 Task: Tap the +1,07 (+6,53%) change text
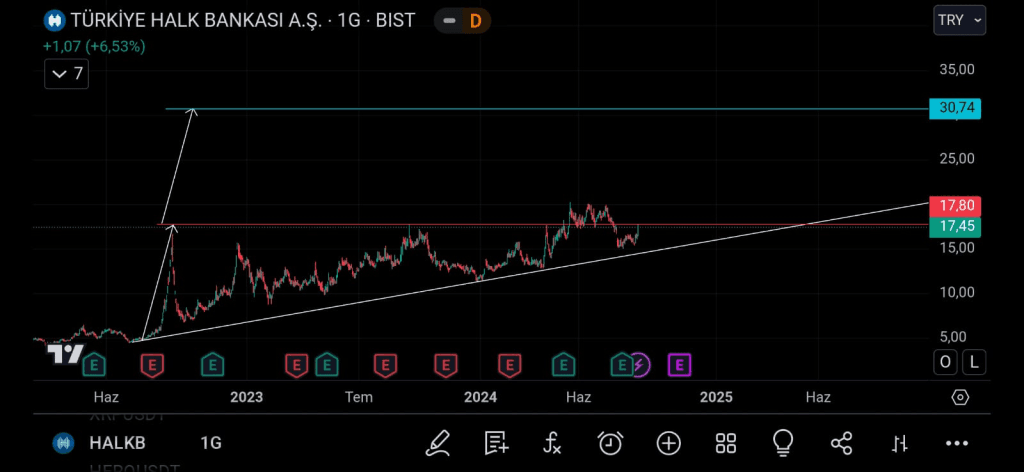[94, 46]
